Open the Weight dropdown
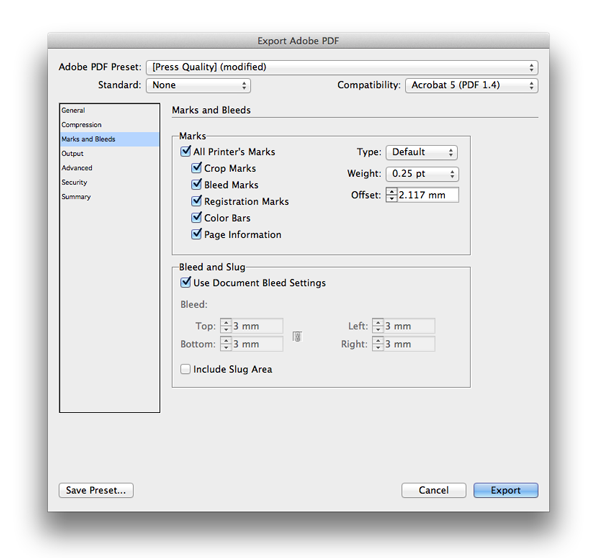 (421, 174)
